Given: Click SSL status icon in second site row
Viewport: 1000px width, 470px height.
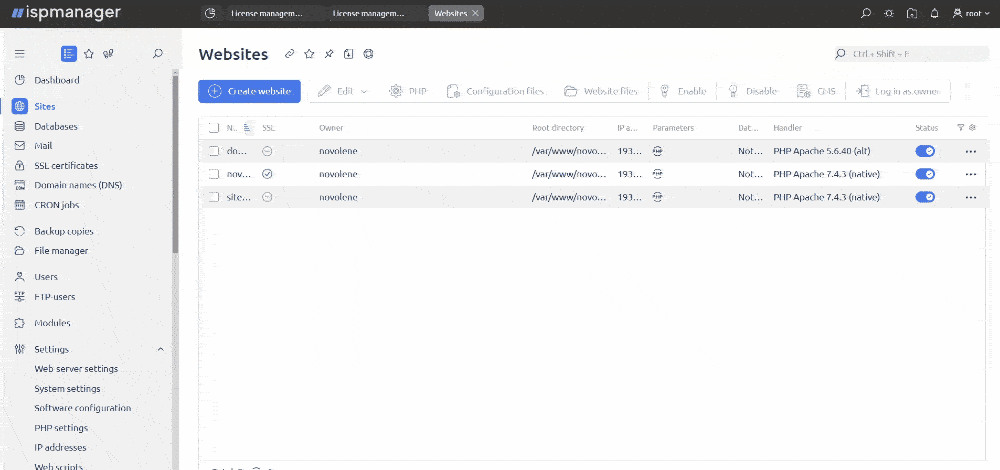Looking at the screenshot, I should pyautogui.click(x=267, y=173).
